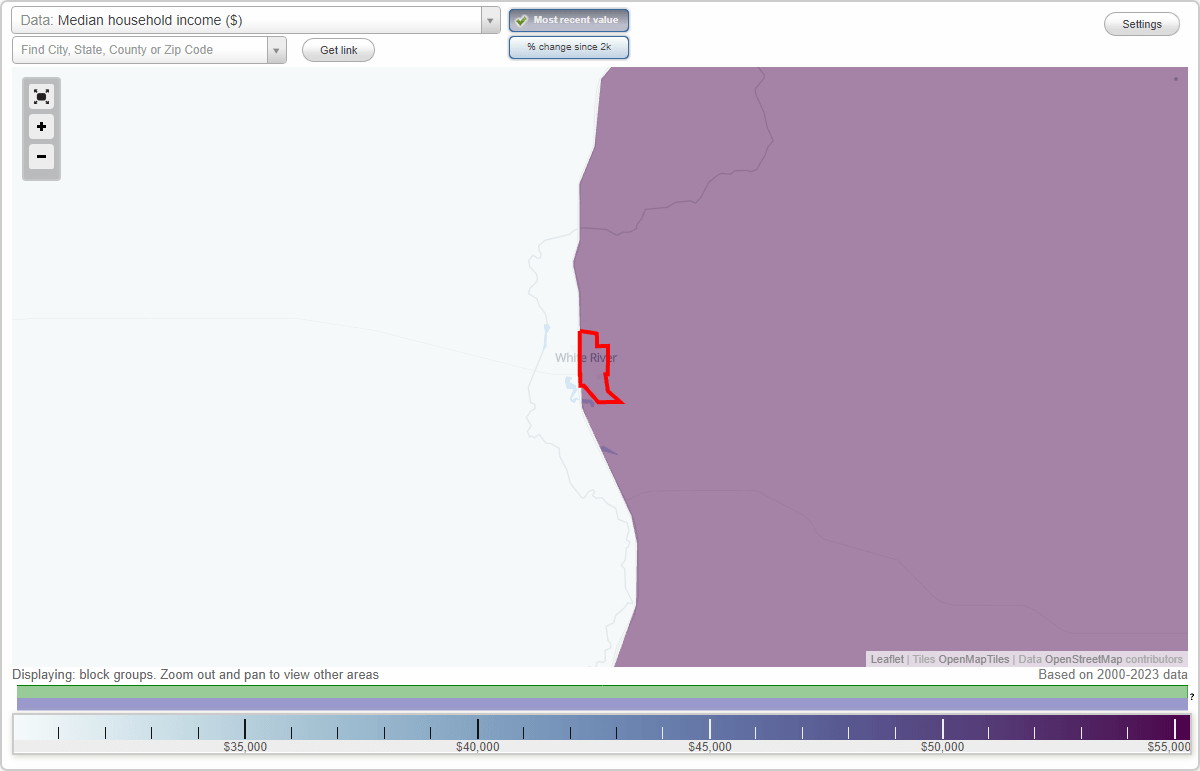
Task: Open the Settings panel
Action: tap(1141, 23)
